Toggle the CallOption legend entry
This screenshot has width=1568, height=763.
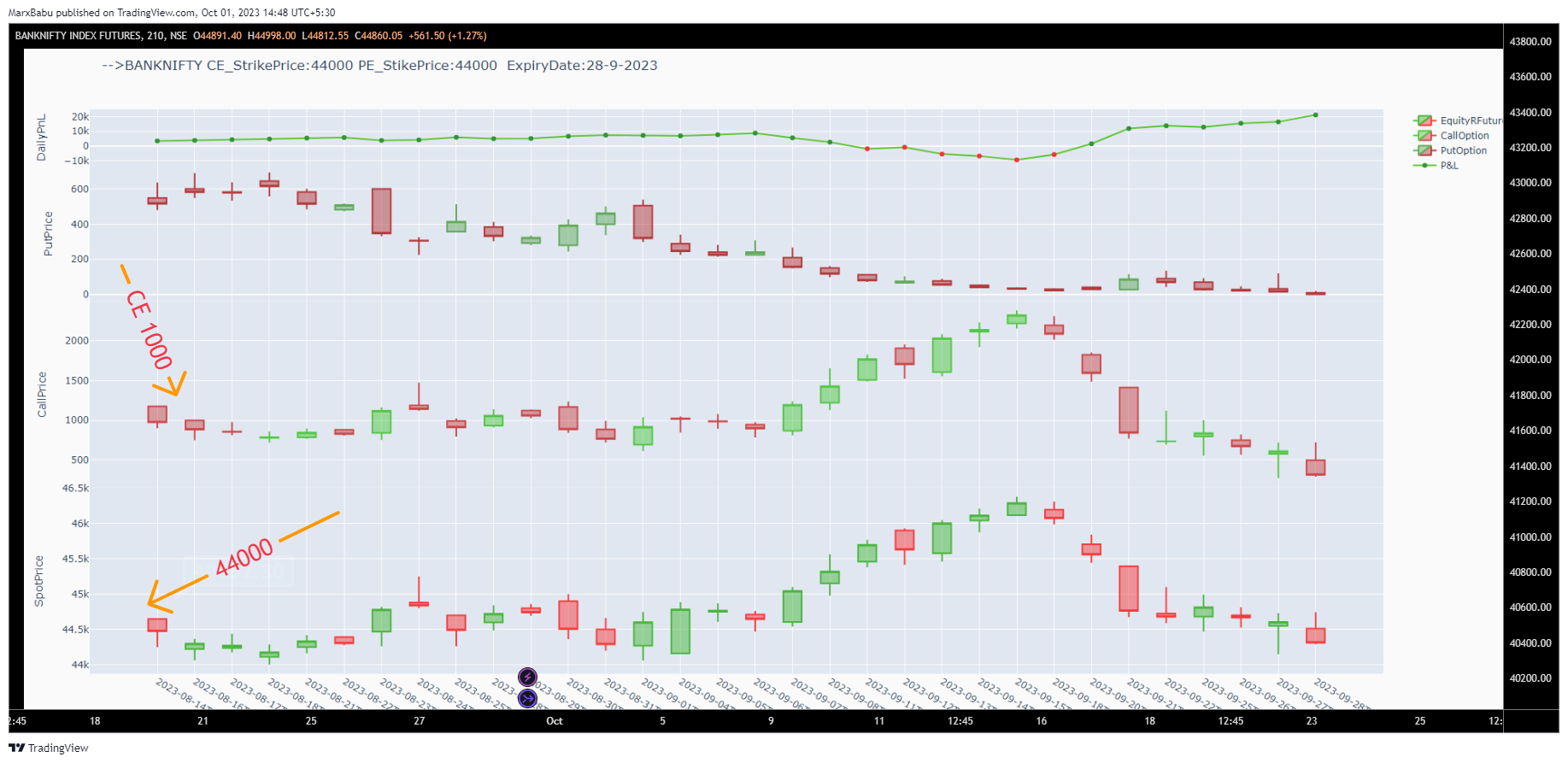[1453, 136]
